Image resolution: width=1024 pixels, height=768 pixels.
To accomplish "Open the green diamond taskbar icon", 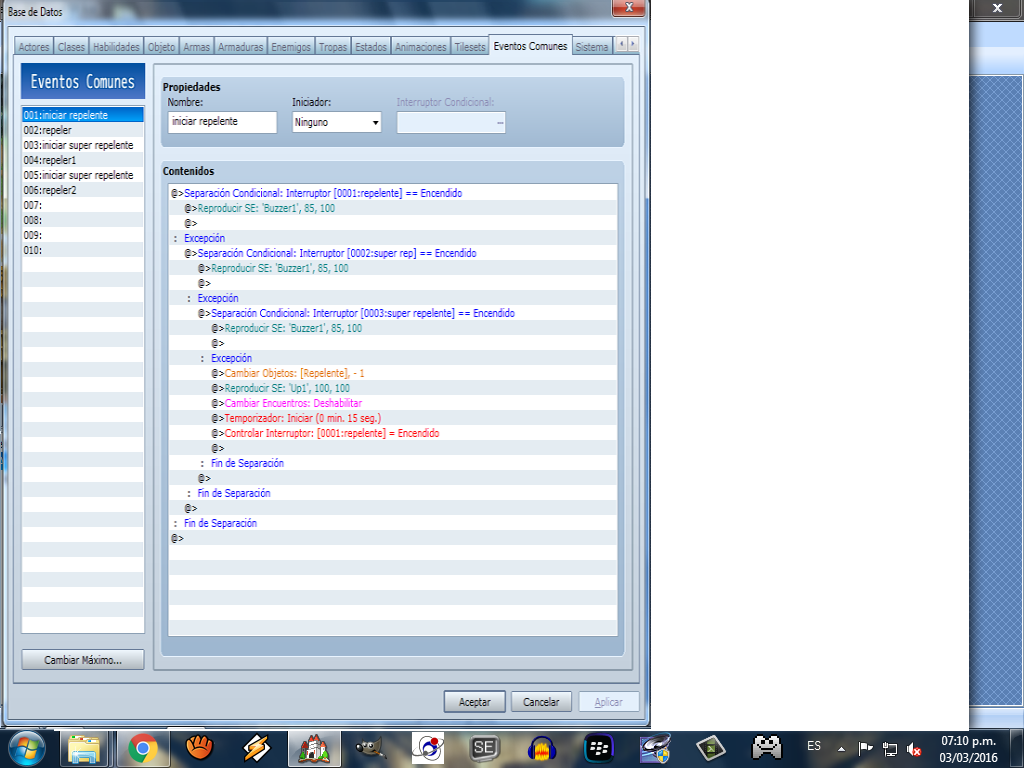I will click(711, 749).
